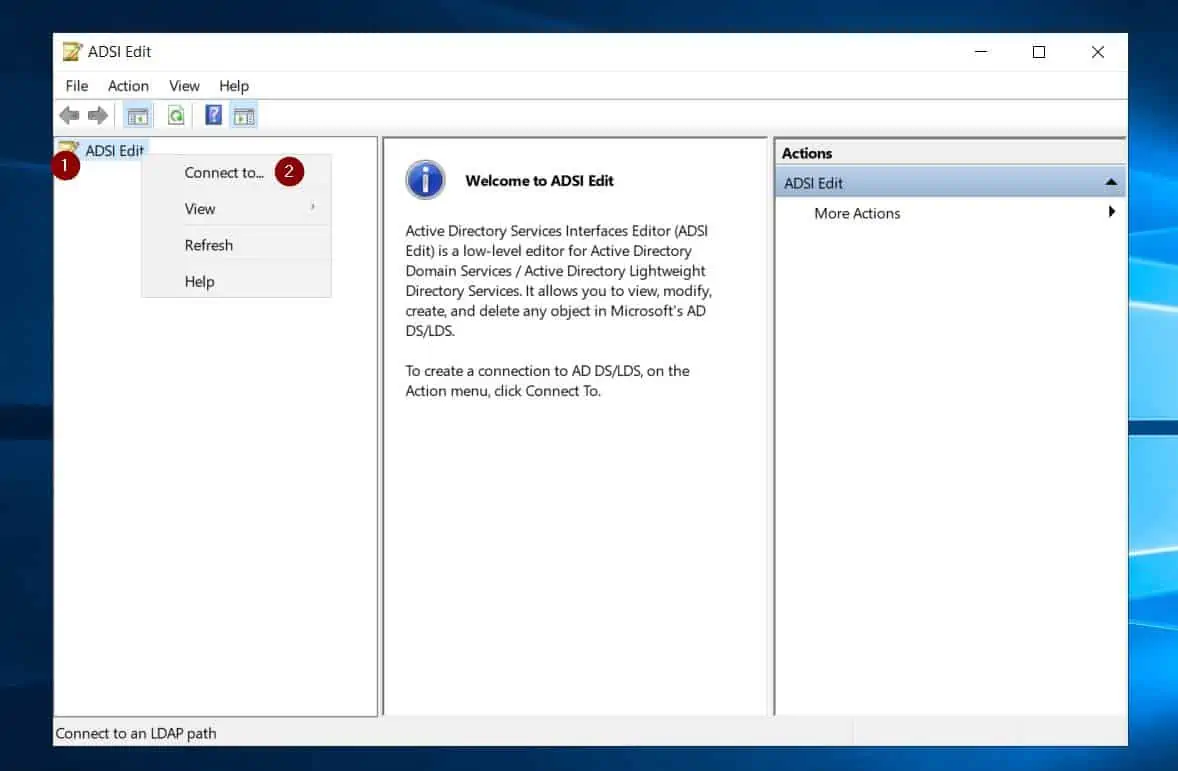Select Refresh from context menu
Image resolution: width=1178 pixels, height=771 pixels.
(x=236, y=245)
